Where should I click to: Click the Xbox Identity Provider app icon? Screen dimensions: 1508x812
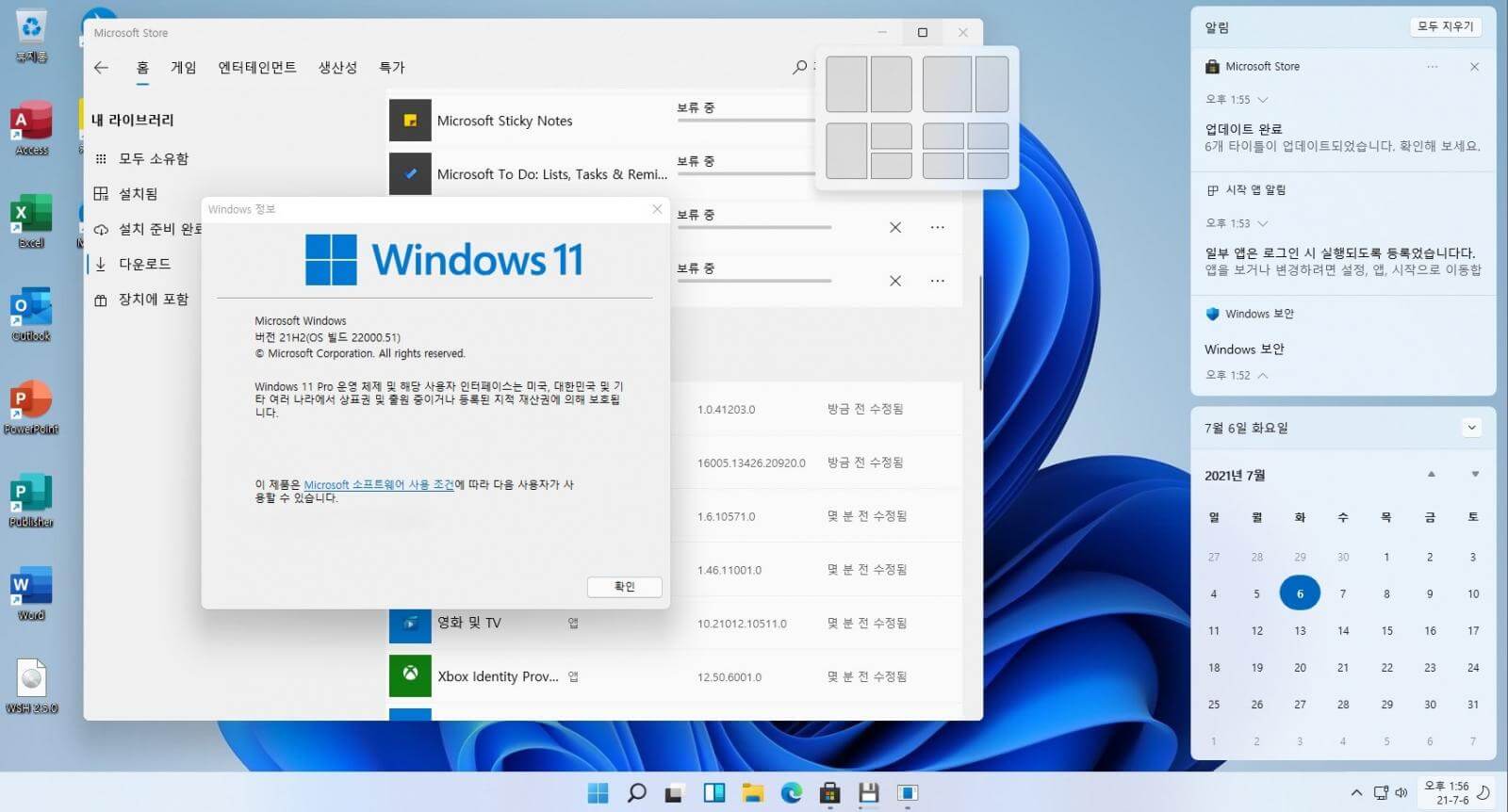pos(410,676)
